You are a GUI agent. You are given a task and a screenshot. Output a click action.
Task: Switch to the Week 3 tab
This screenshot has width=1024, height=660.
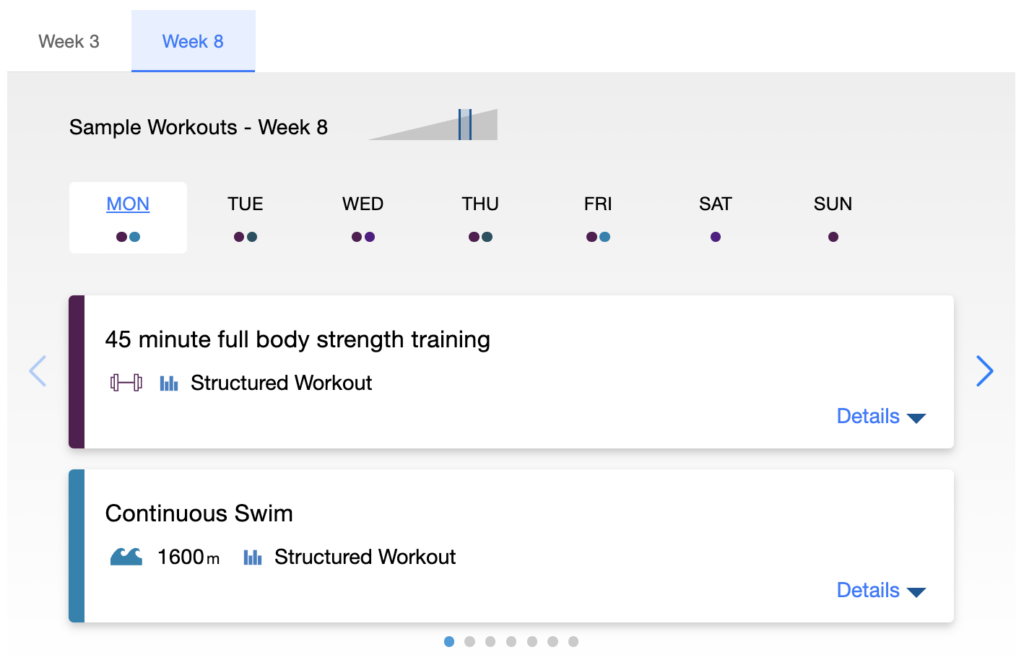tap(69, 42)
